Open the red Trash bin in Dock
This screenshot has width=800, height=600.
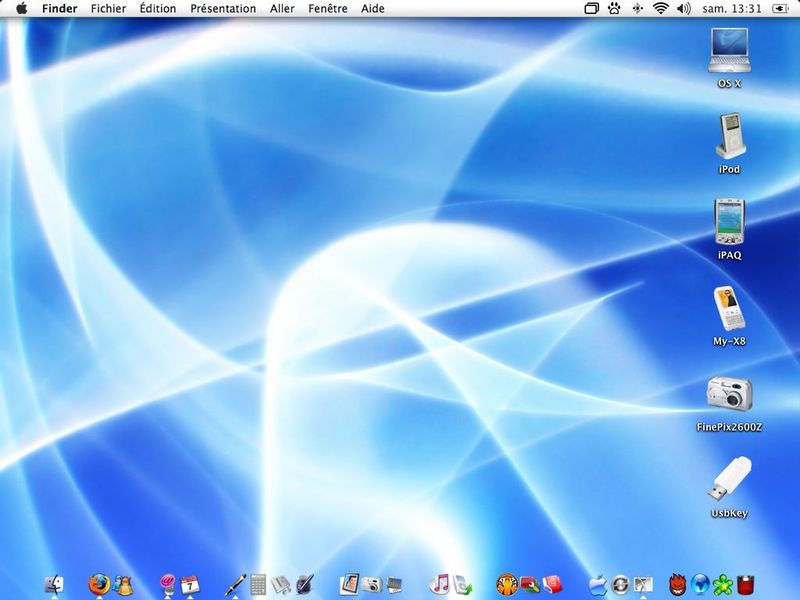click(x=746, y=585)
